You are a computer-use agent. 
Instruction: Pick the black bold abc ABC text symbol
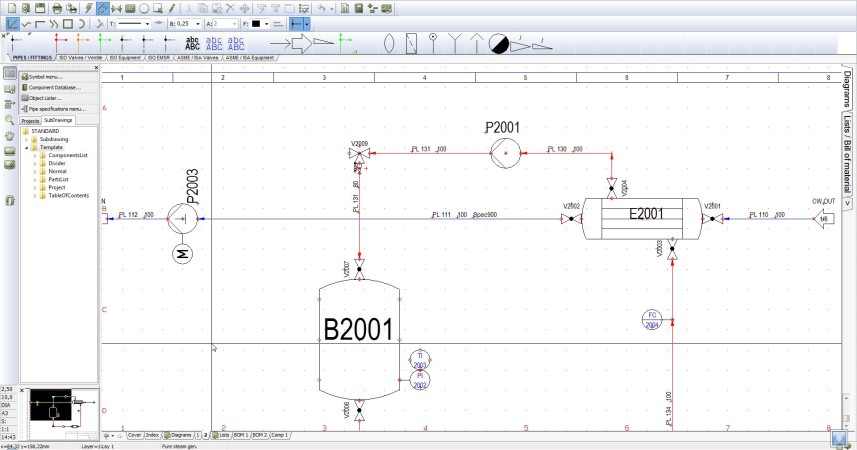point(192,43)
